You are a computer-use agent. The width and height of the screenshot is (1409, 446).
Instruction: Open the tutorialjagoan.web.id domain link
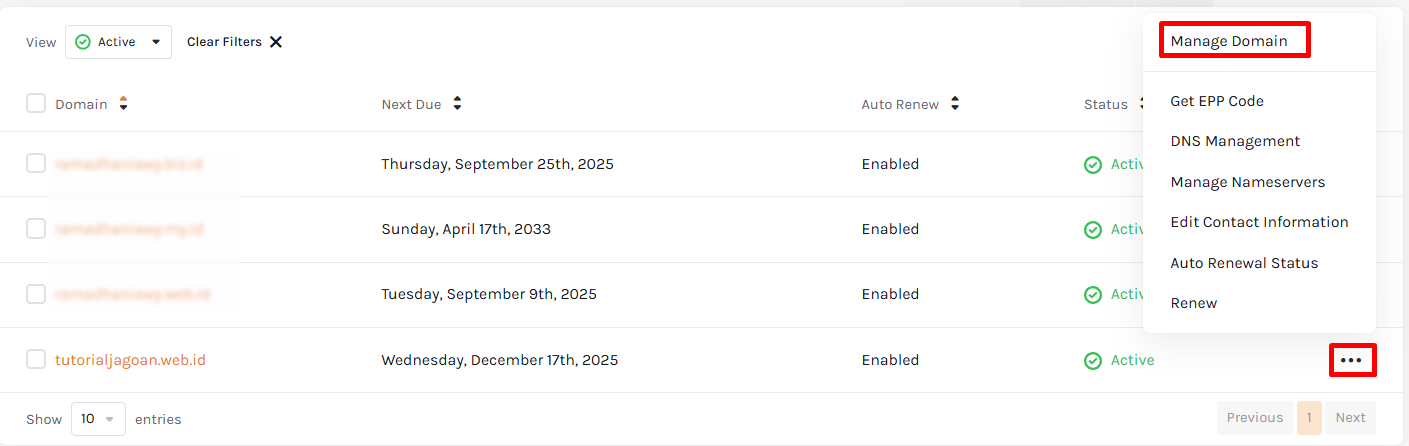coord(130,360)
